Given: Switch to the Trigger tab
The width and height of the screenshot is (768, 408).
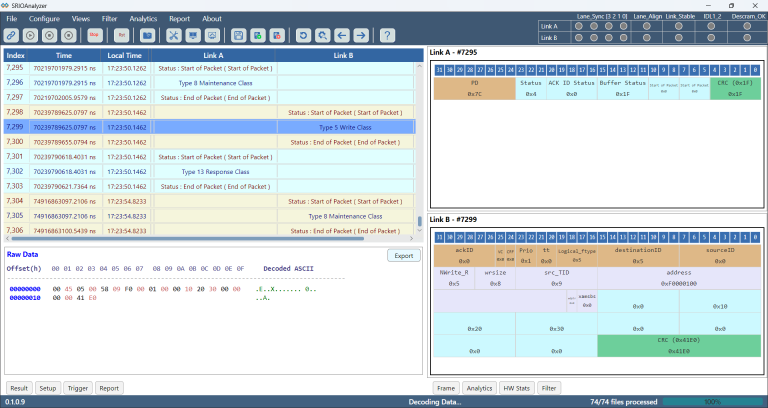Looking at the screenshot, I should [77, 388].
